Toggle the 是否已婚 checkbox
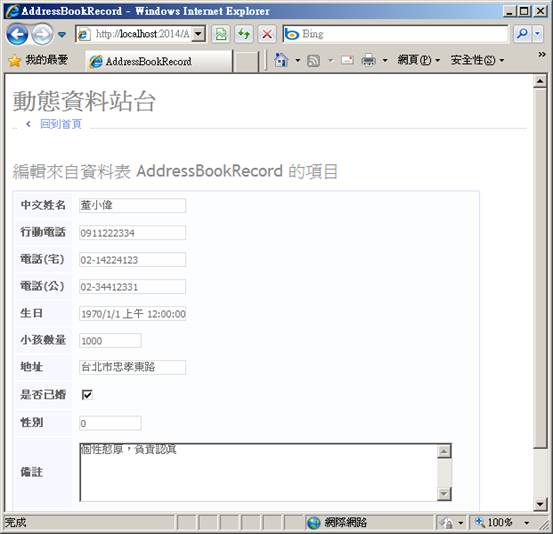The height and width of the screenshot is (534, 553). [87, 394]
